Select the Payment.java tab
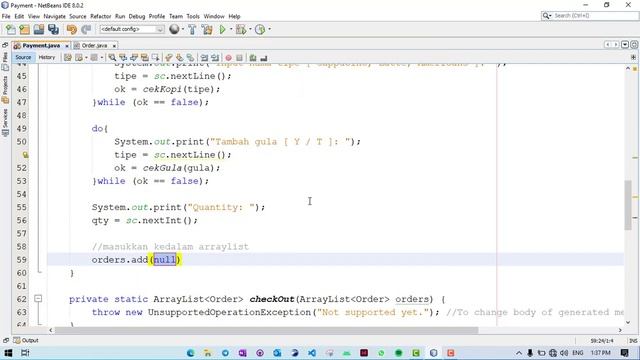 41,45
